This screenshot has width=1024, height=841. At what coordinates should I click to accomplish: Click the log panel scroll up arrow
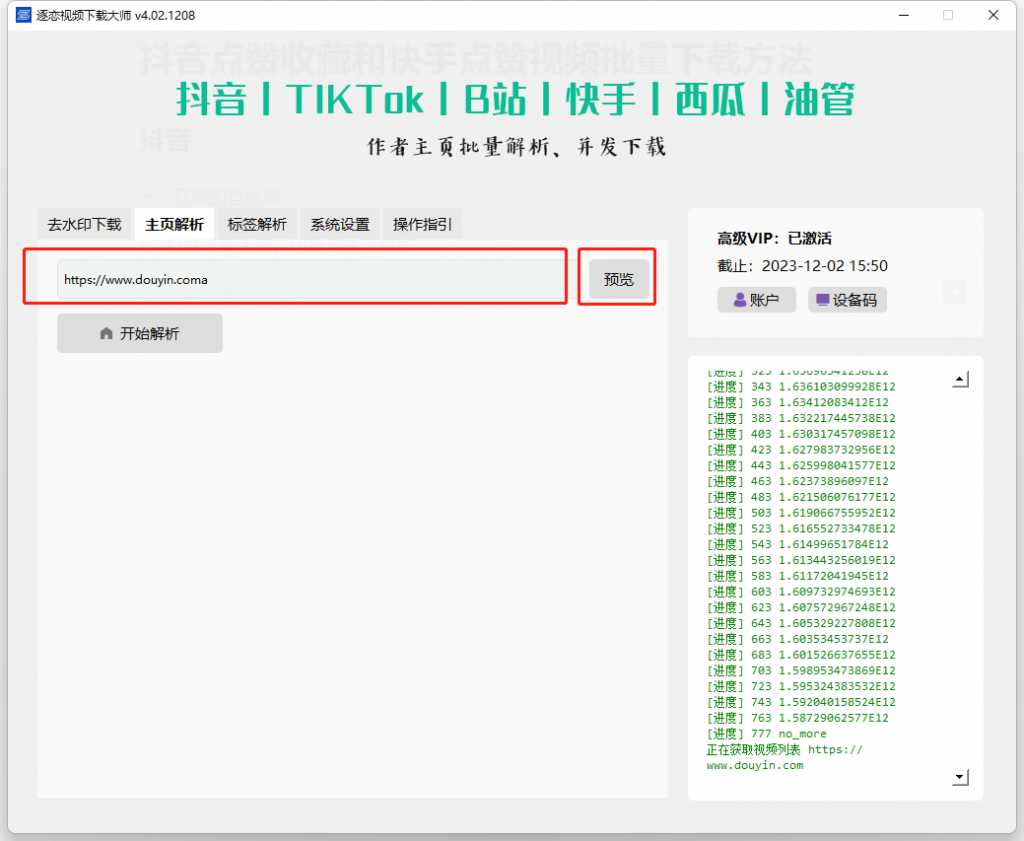(x=960, y=379)
